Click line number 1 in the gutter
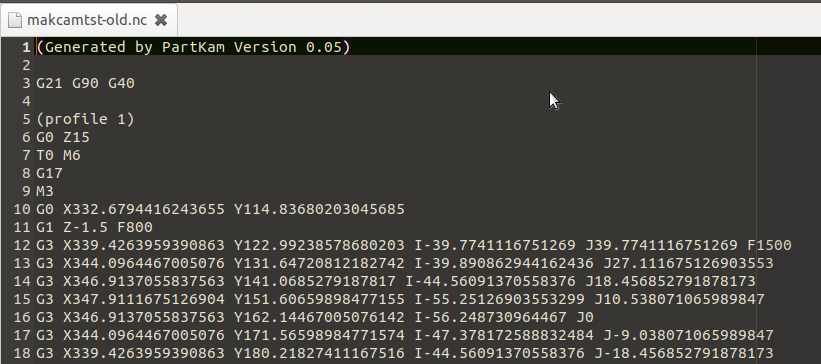Image resolution: width=821 pixels, height=364 pixels. 25,47
